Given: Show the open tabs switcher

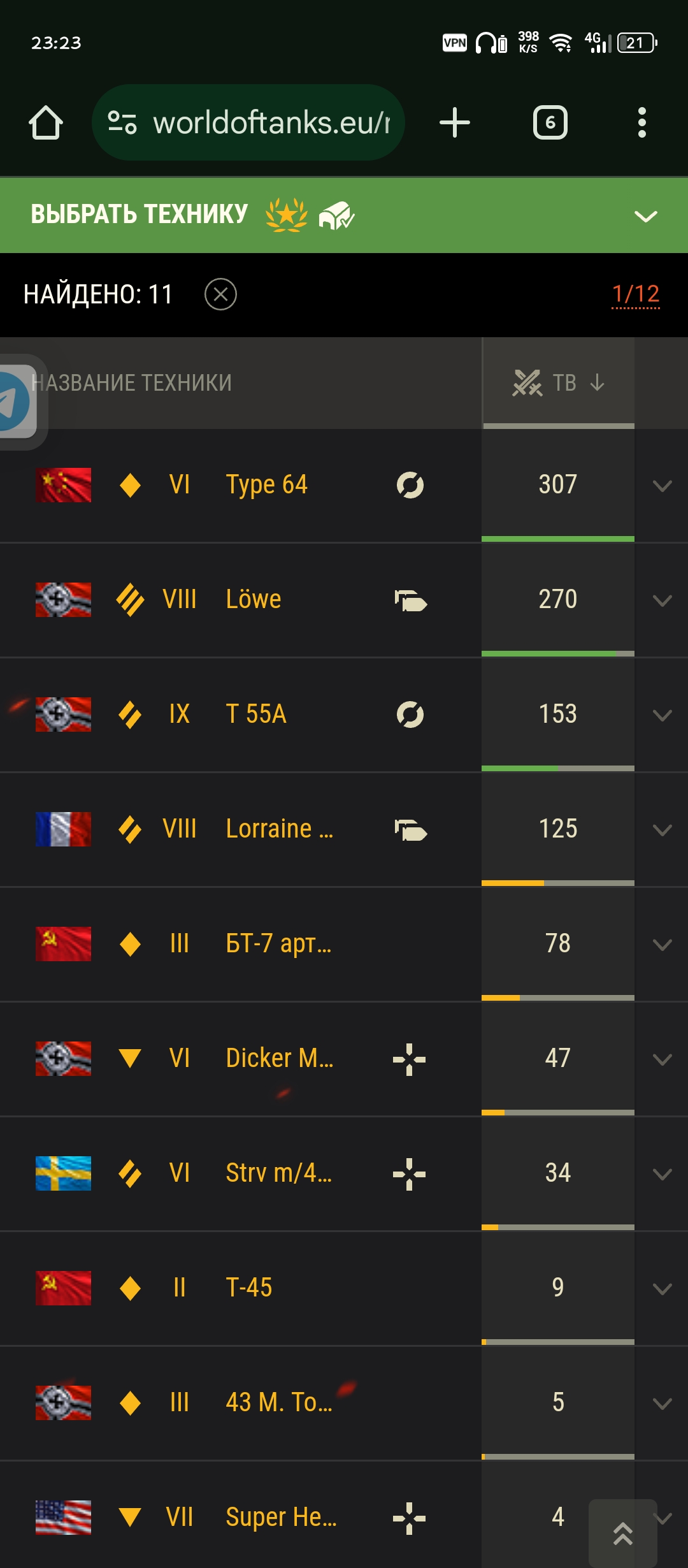Looking at the screenshot, I should click(550, 122).
